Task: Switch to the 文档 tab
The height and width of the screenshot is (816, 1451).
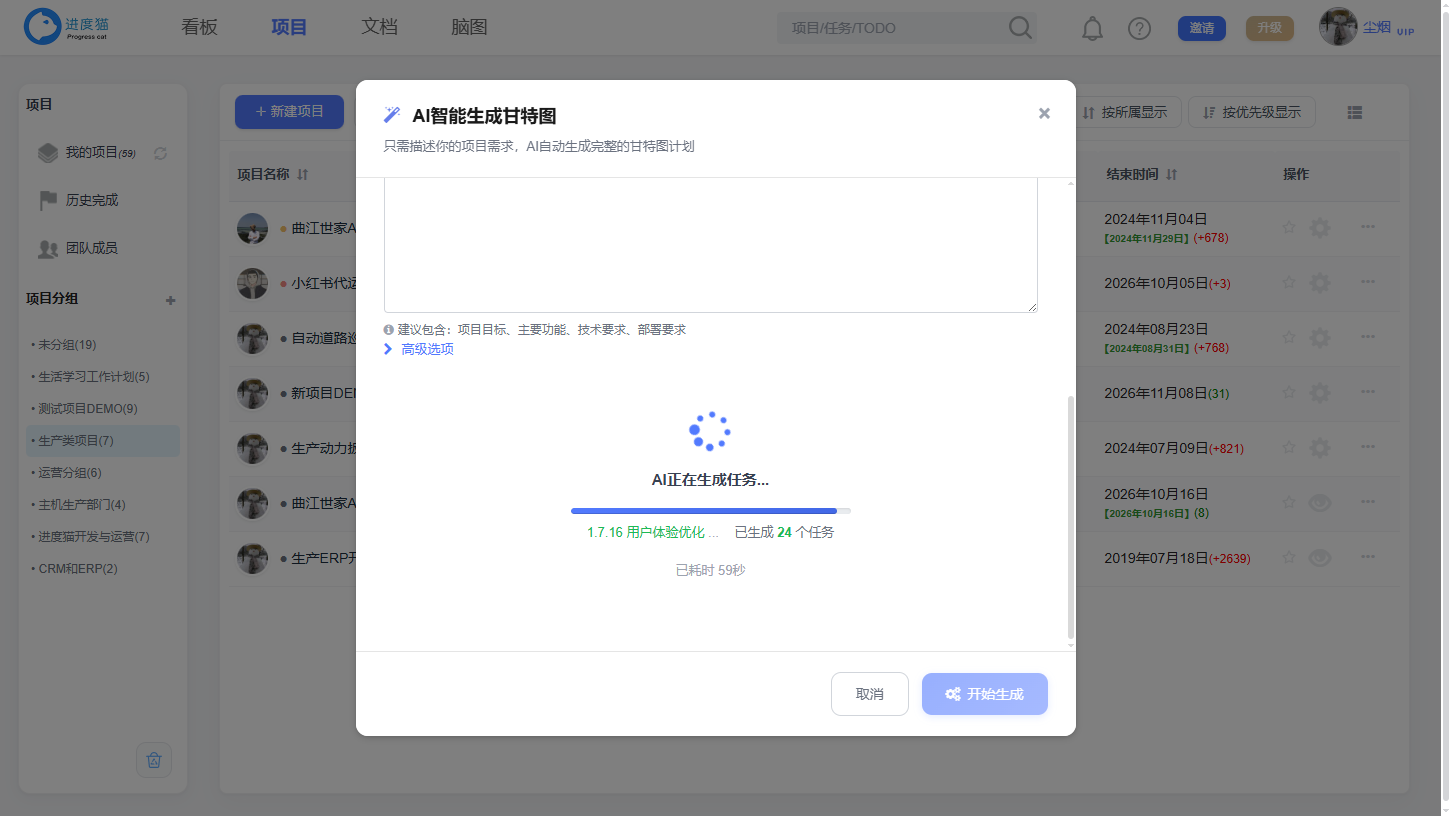Action: tap(379, 27)
